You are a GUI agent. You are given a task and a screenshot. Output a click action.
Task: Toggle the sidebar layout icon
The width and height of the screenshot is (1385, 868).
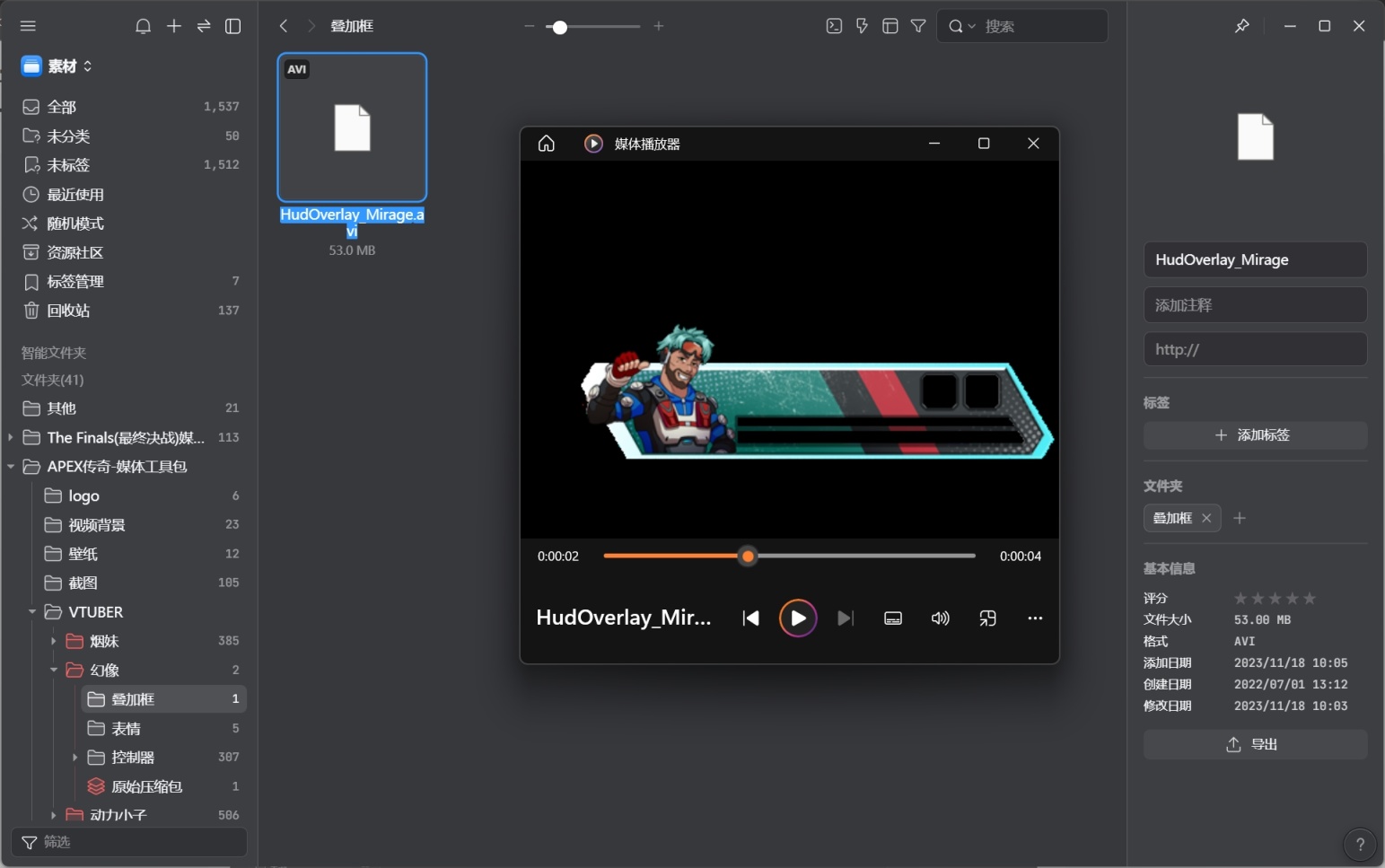233,26
